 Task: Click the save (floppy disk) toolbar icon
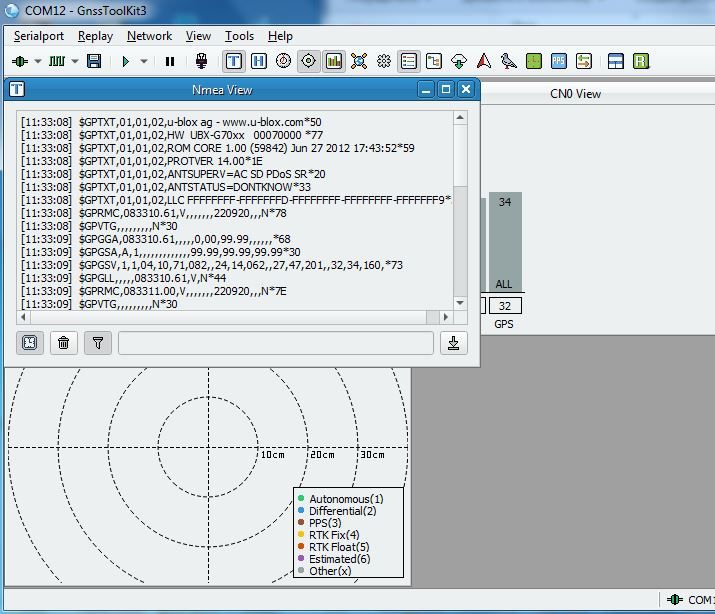click(x=94, y=61)
